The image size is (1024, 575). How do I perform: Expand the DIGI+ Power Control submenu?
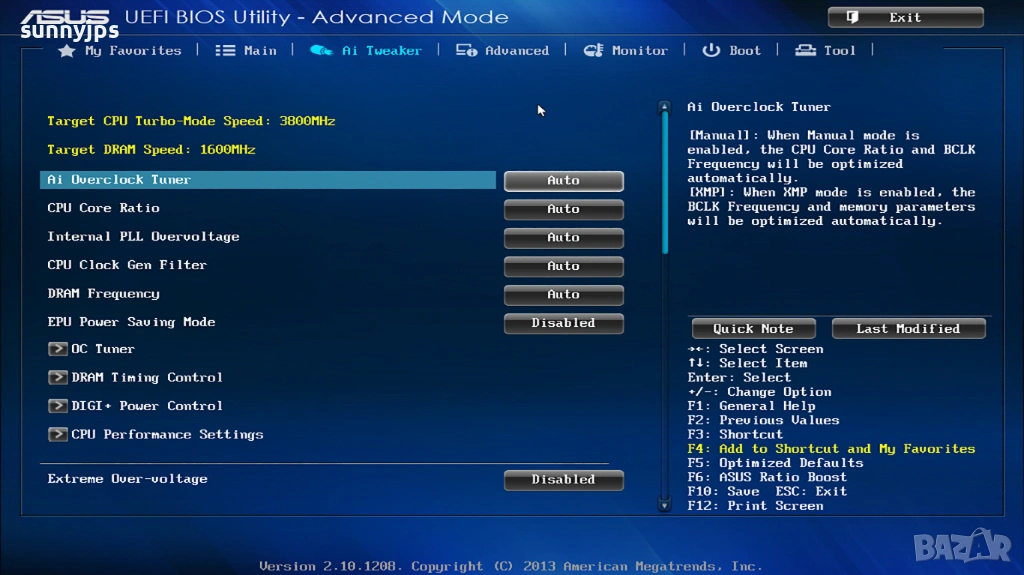click(58, 406)
